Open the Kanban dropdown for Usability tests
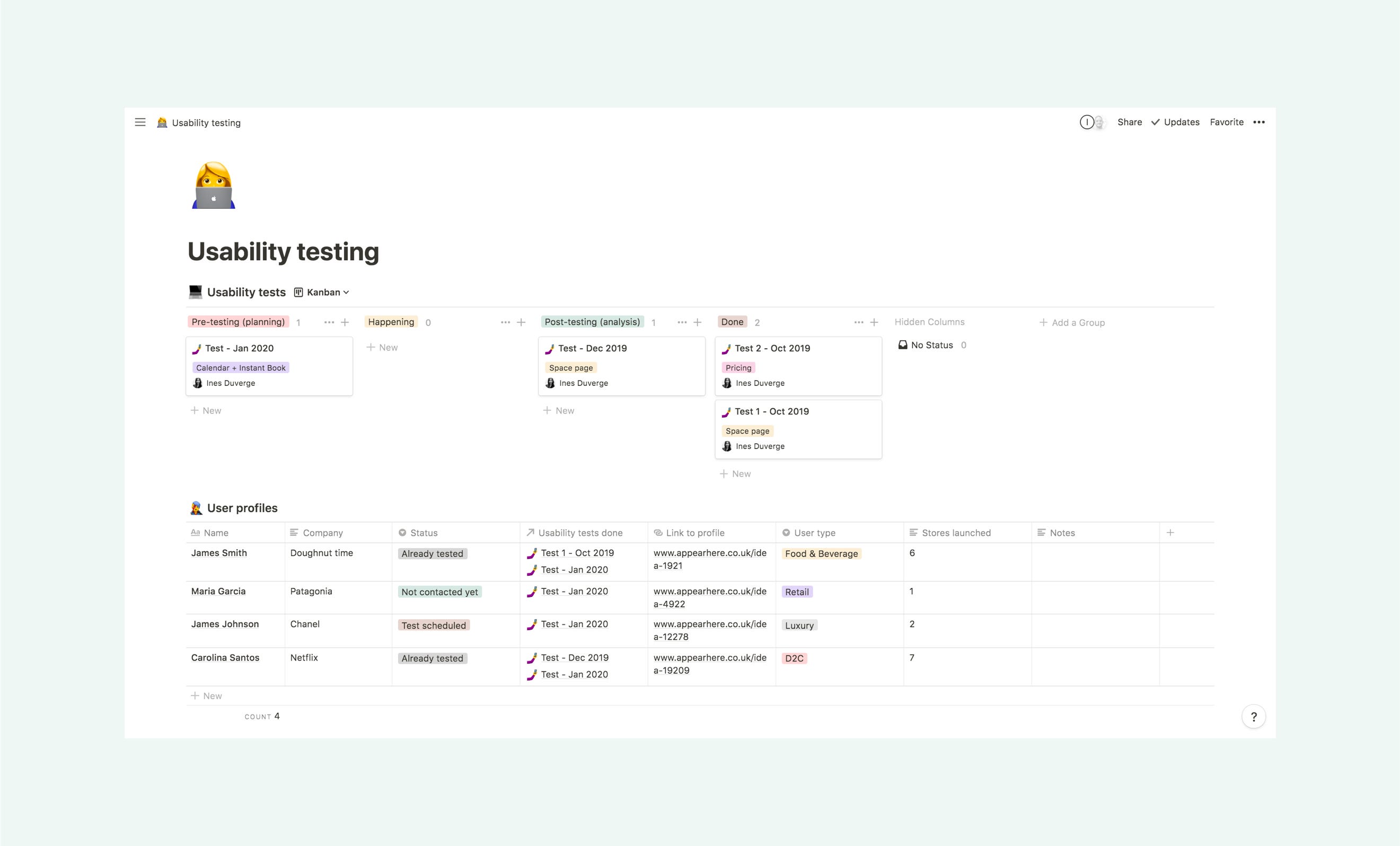 [325, 291]
